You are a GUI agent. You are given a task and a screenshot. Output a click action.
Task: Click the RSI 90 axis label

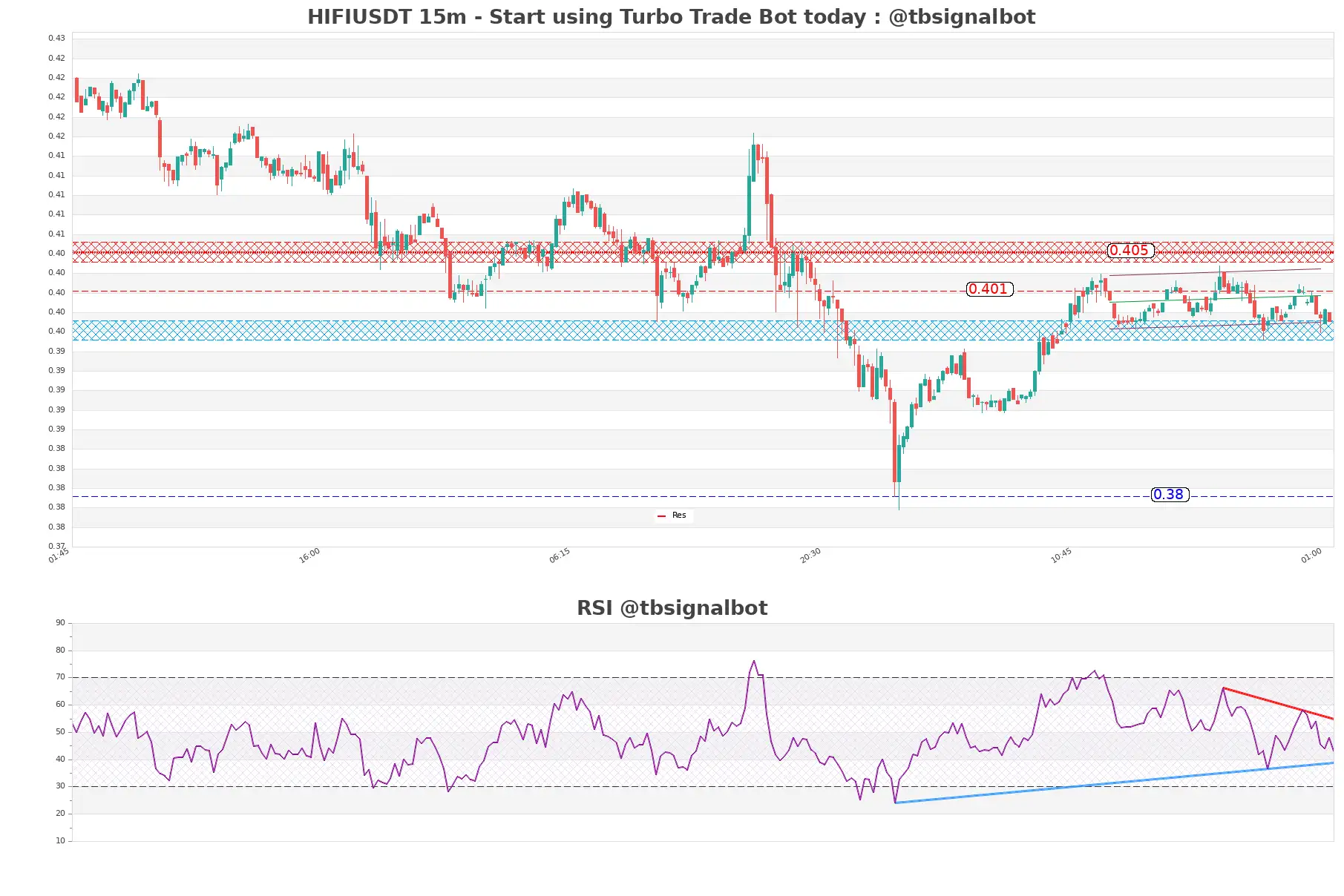point(60,623)
